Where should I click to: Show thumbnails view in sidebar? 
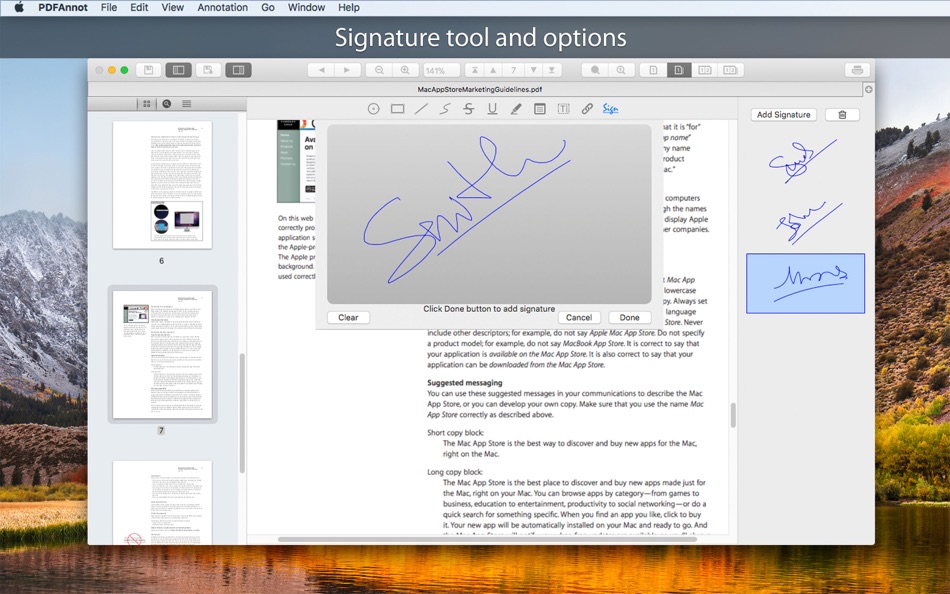[147, 104]
